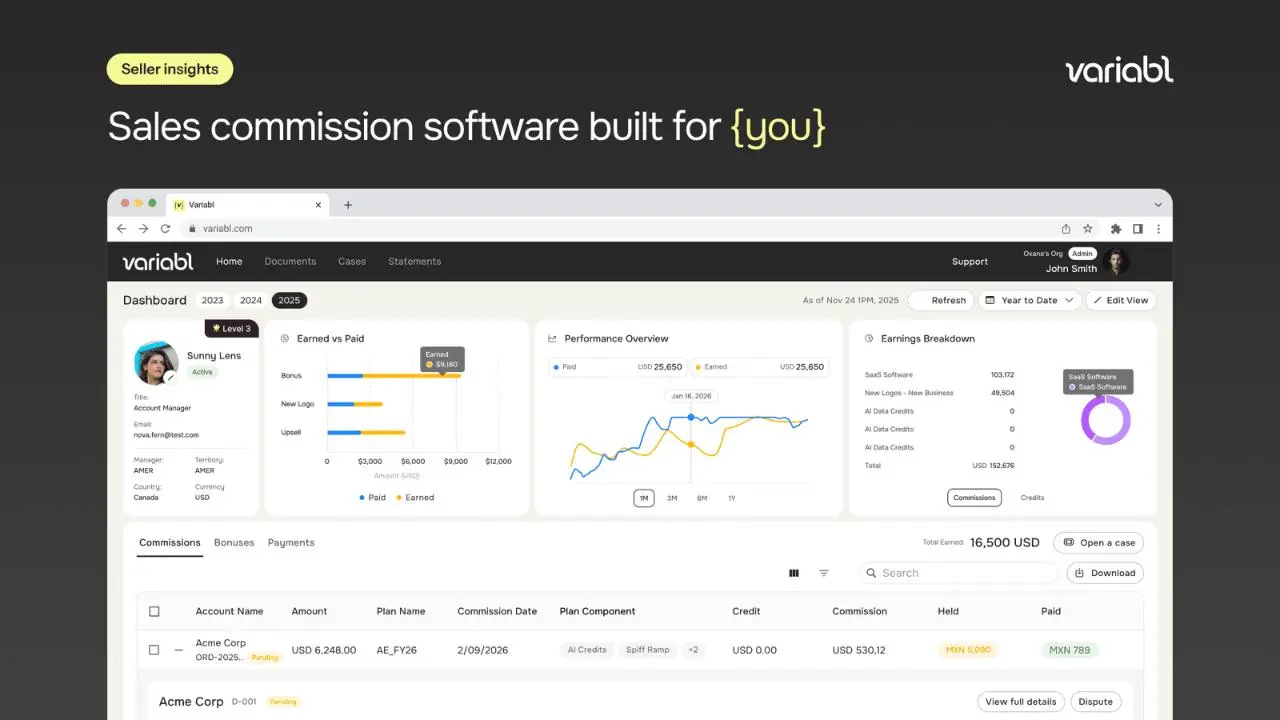The height and width of the screenshot is (720, 1280).
Task: Collapse the Acme Corp row expander
Action: point(179,650)
